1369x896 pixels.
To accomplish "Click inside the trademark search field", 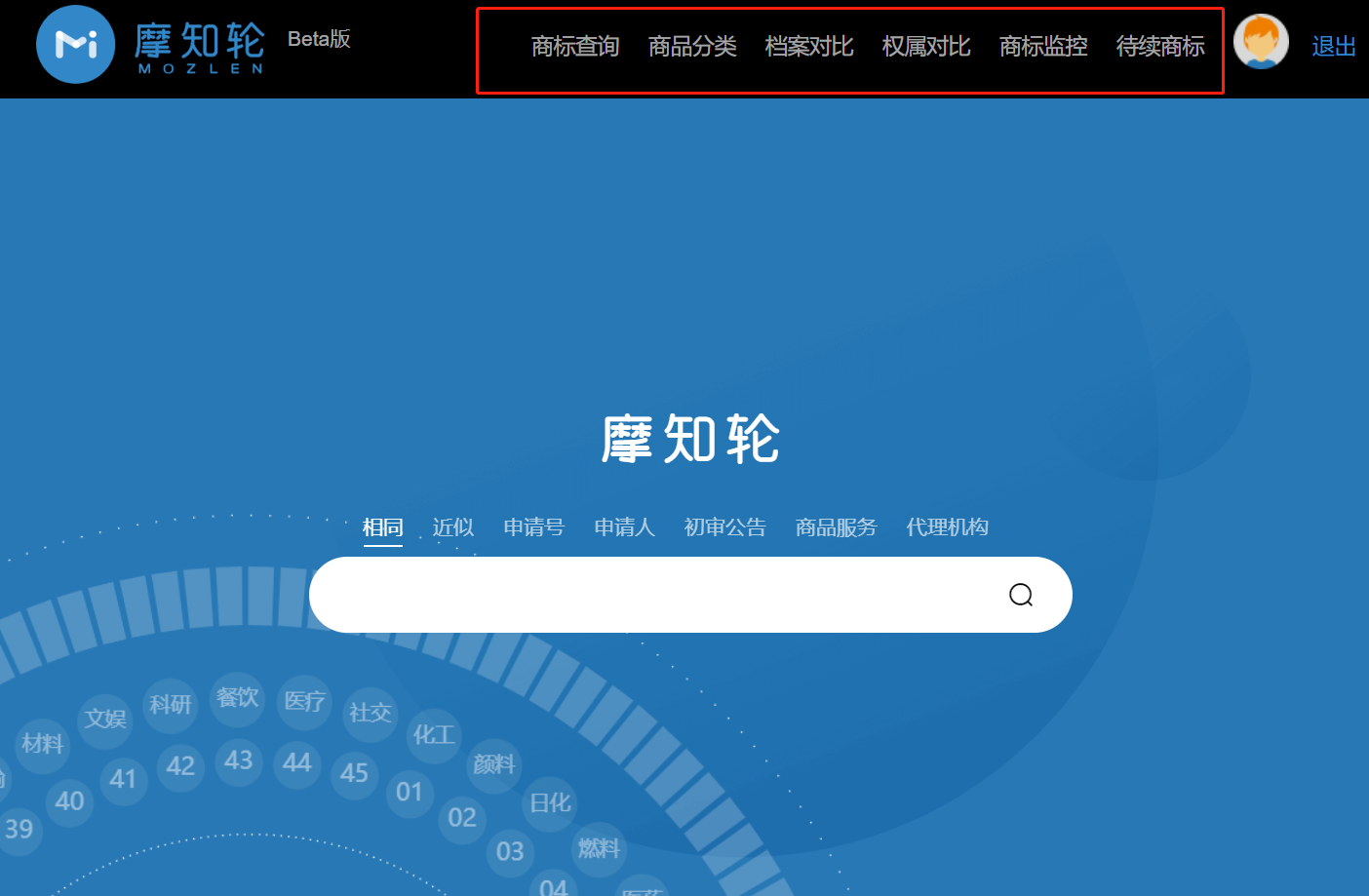I will (x=653, y=595).
